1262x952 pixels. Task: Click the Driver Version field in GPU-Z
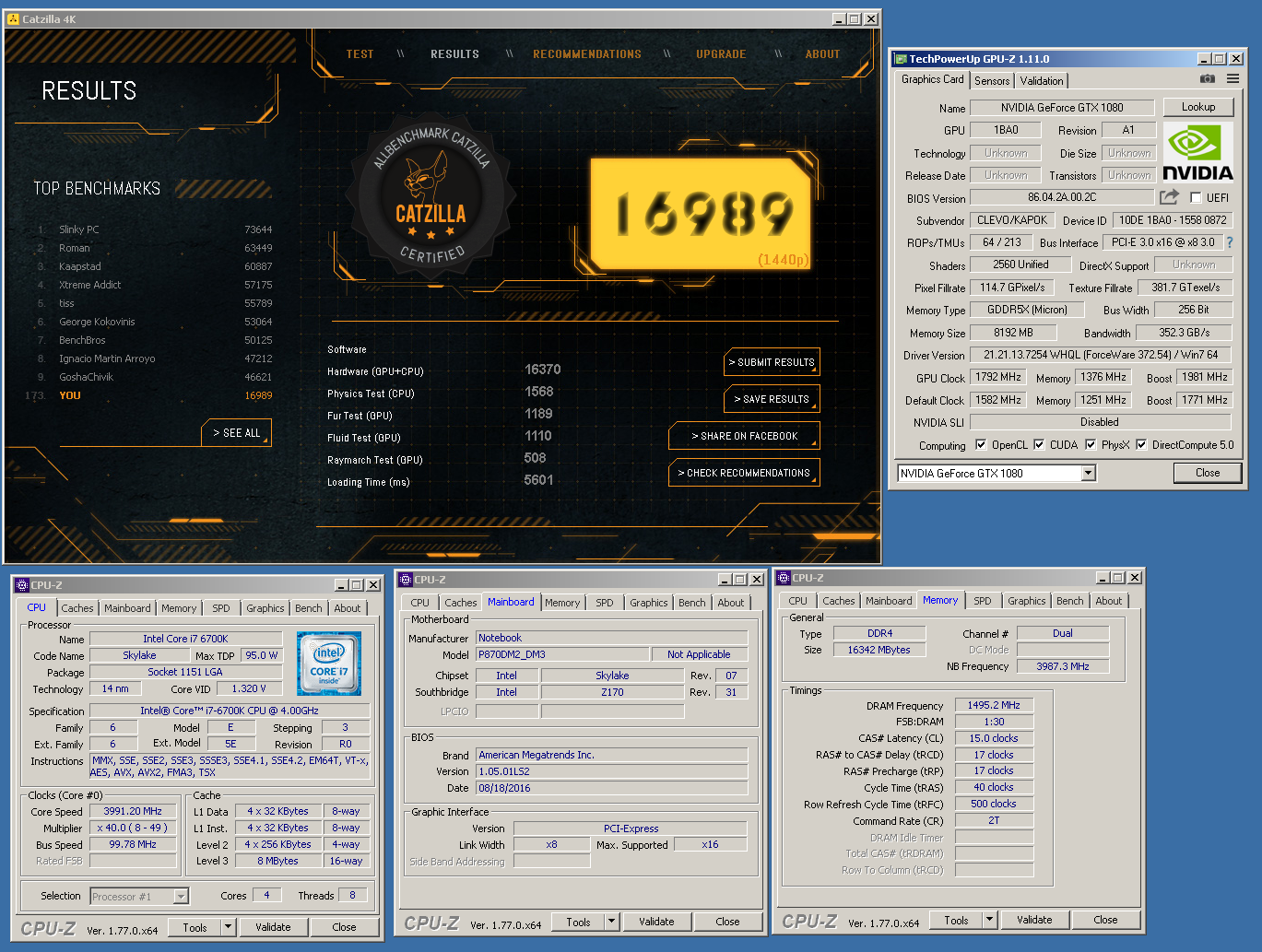pyautogui.click(x=1101, y=355)
